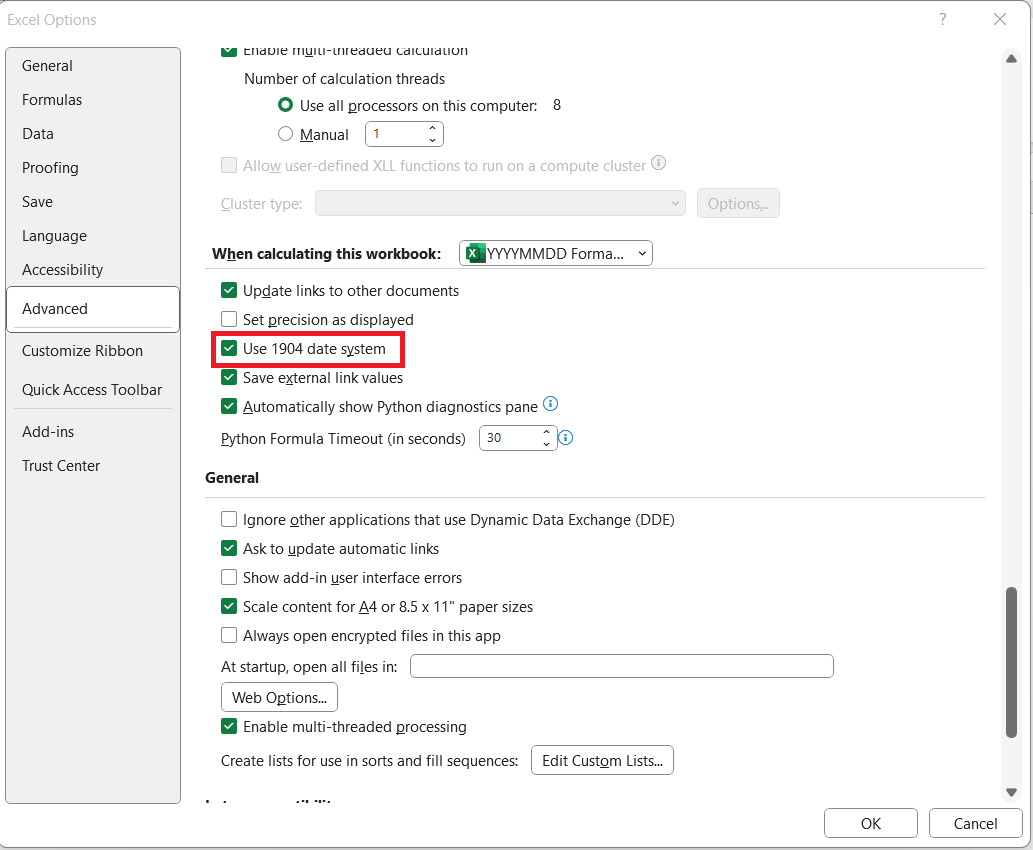Viewport: 1033px width, 850px height.
Task: Click the info icon beside XLL compute cluster option
Action: (x=658, y=163)
